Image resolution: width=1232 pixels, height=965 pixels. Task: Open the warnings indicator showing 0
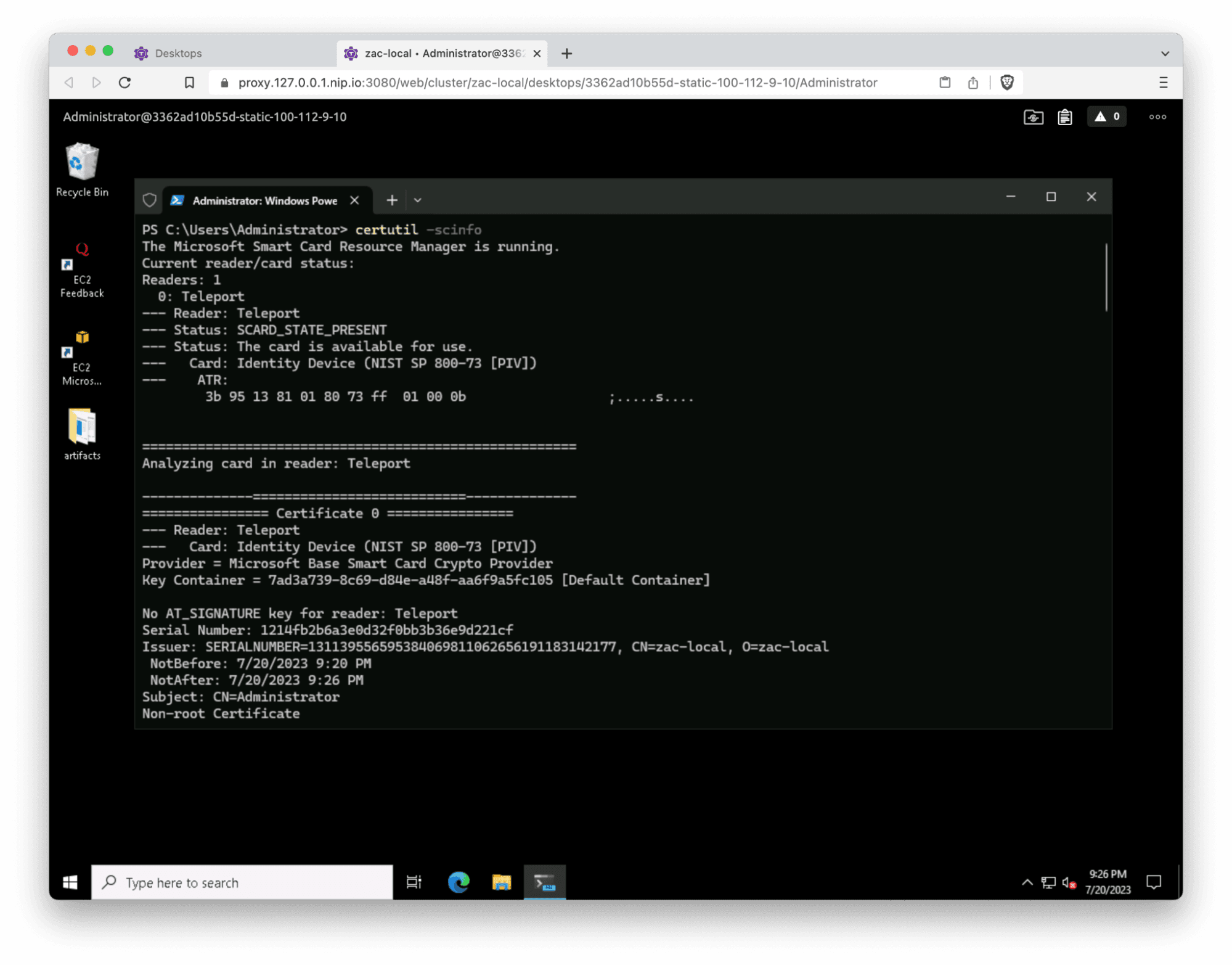(1107, 117)
